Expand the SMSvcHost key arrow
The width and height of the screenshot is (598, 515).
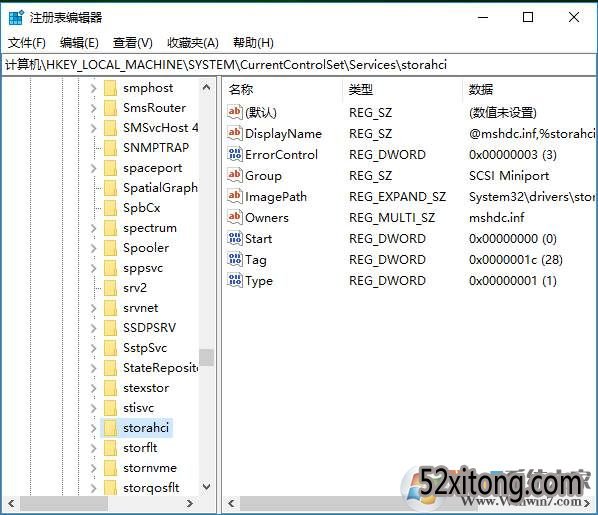point(93,128)
